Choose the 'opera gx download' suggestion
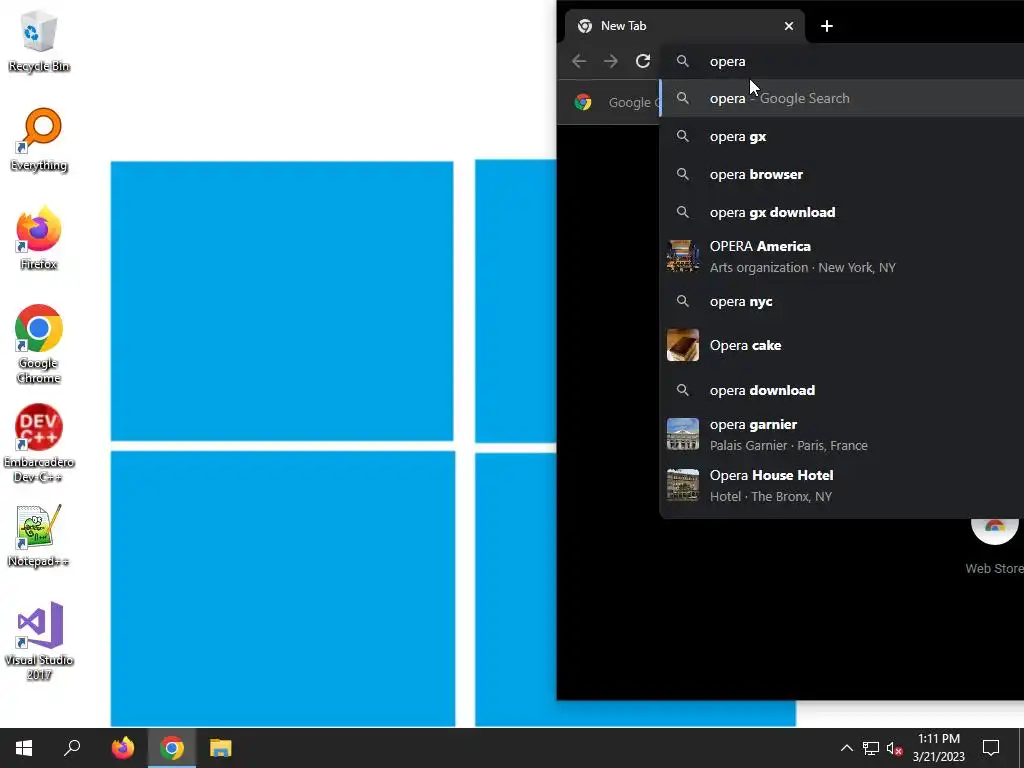 (842, 212)
